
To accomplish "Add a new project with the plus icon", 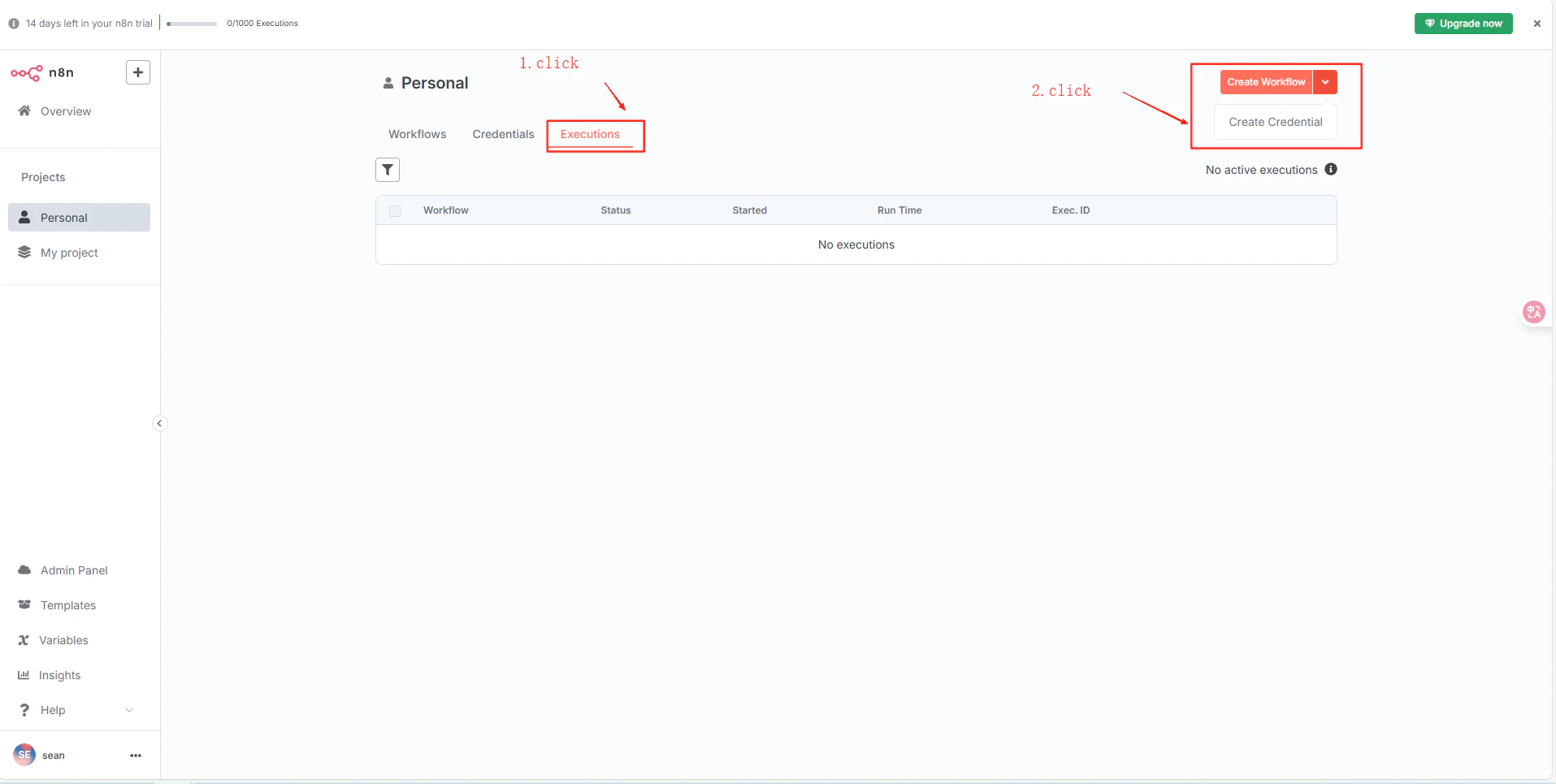I will [137, 72].
